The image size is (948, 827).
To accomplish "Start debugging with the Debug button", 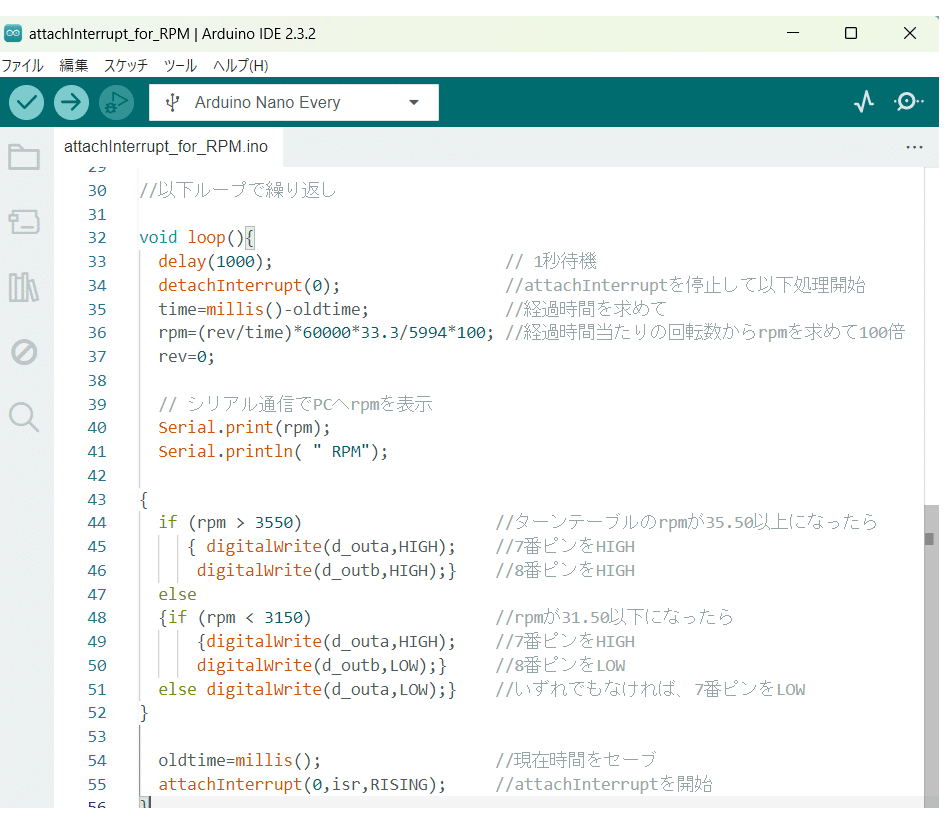I will click(116, 102).
